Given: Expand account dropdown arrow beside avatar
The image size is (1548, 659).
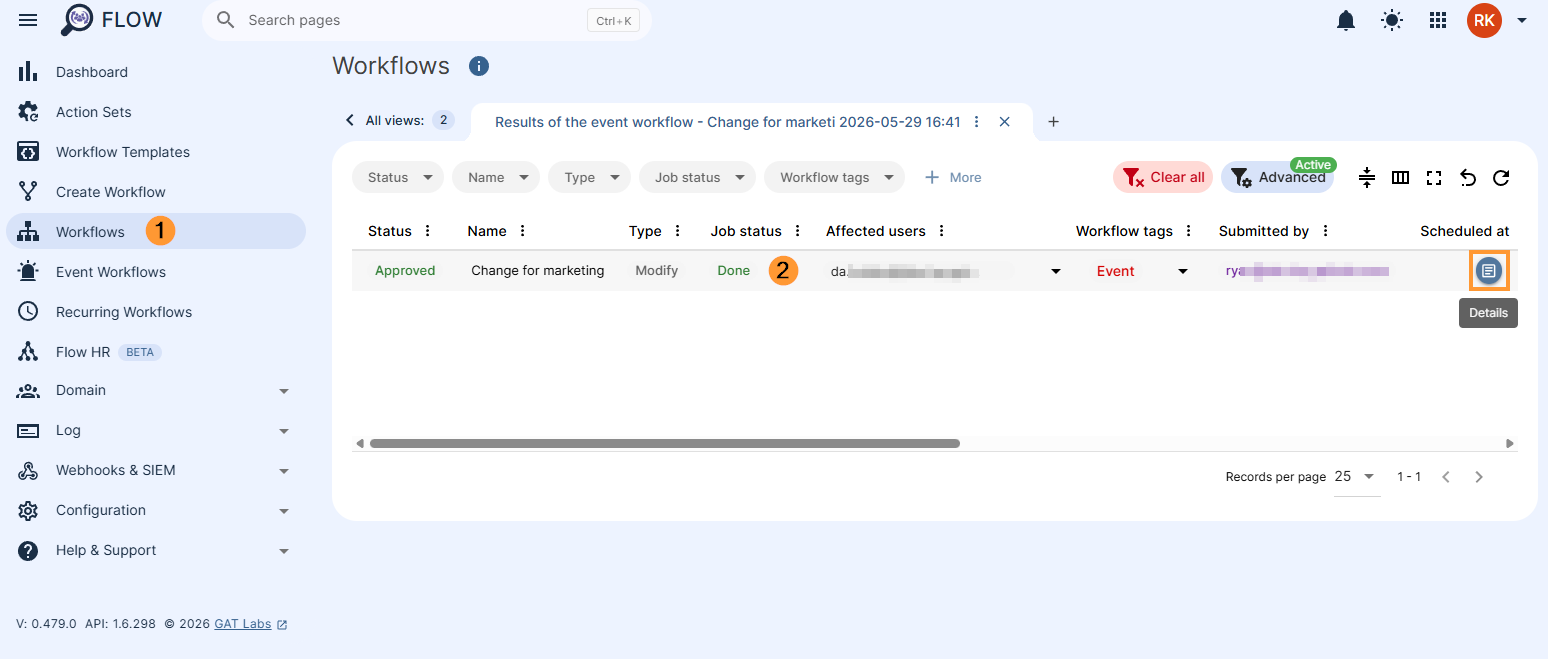Looking at the screenshot, I should coord(1522,20).
